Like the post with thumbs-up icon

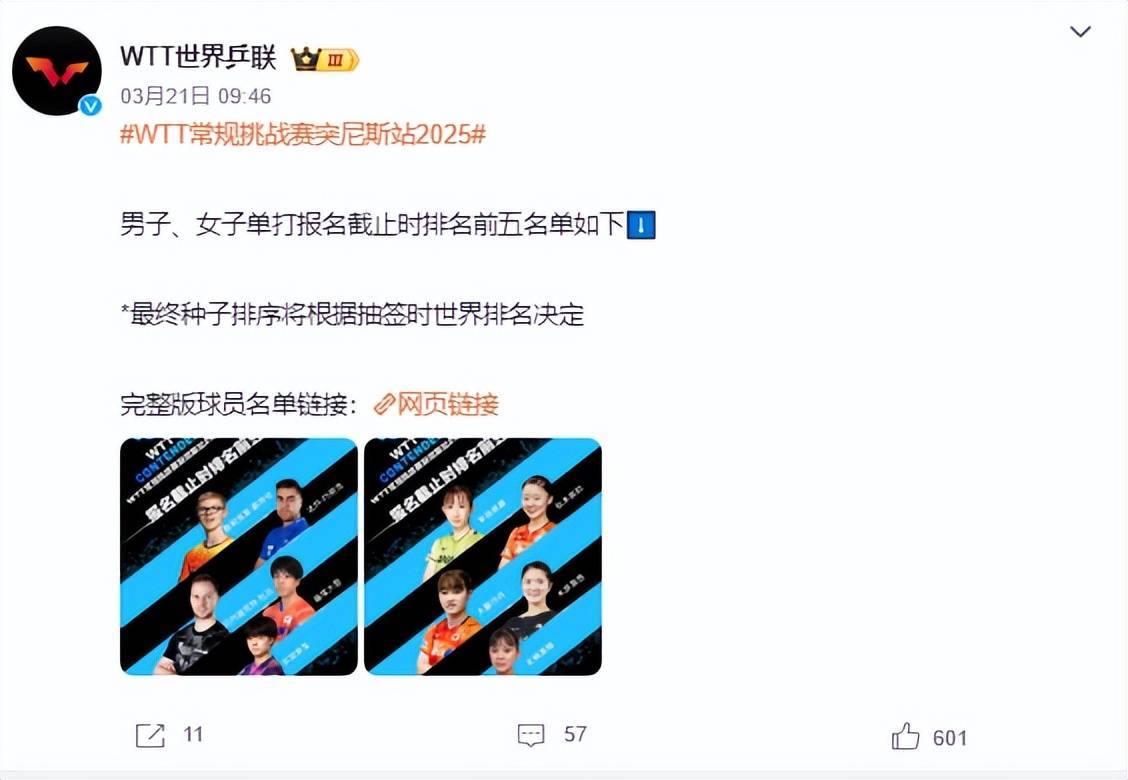pos(905,736)
